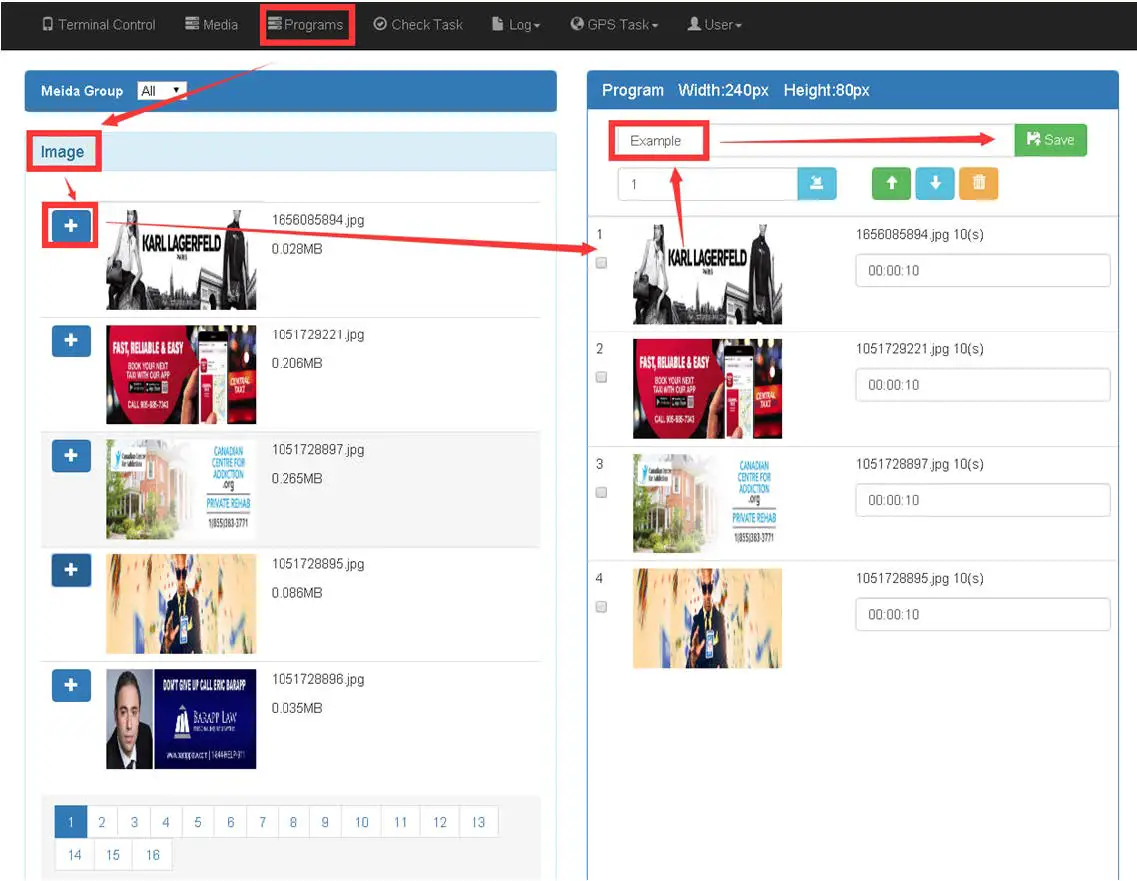
Task: Select the Image tab
Action: [62, 152]
